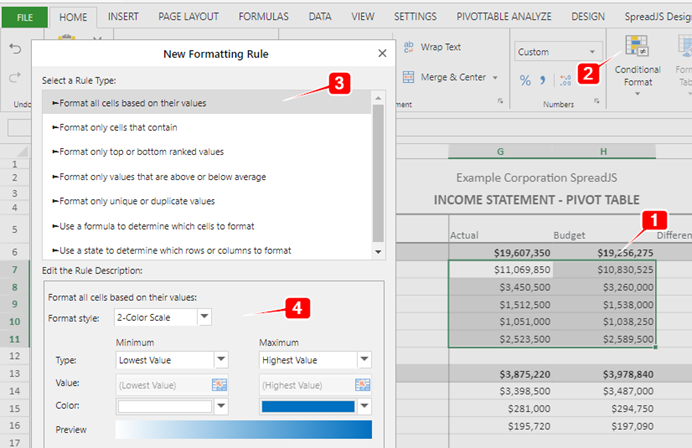692x448 pixels.
Task: Click cell with $3,875,220
Action: 500,374
